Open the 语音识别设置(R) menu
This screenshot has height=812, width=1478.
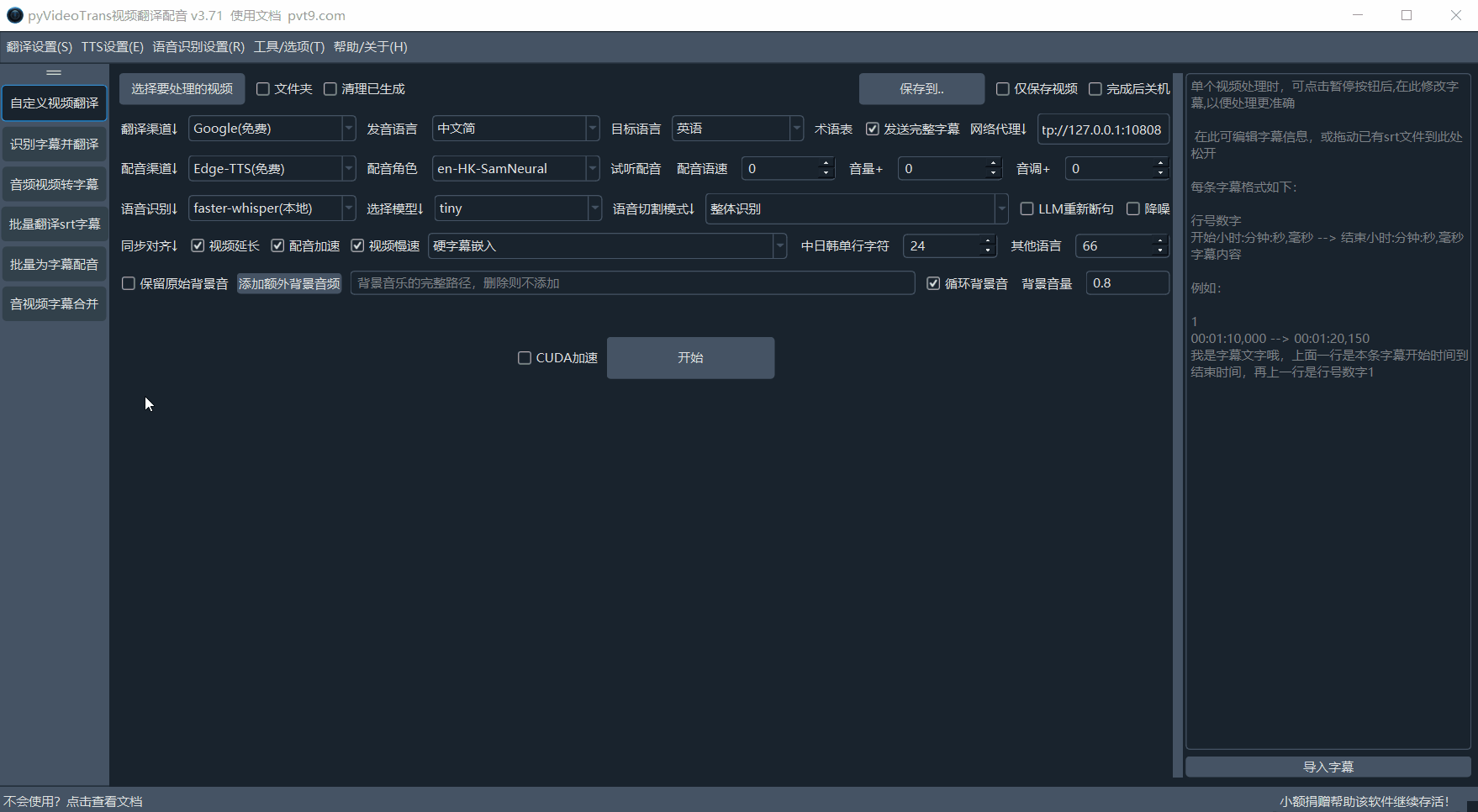pyautogui.click(x=198, y=47)
